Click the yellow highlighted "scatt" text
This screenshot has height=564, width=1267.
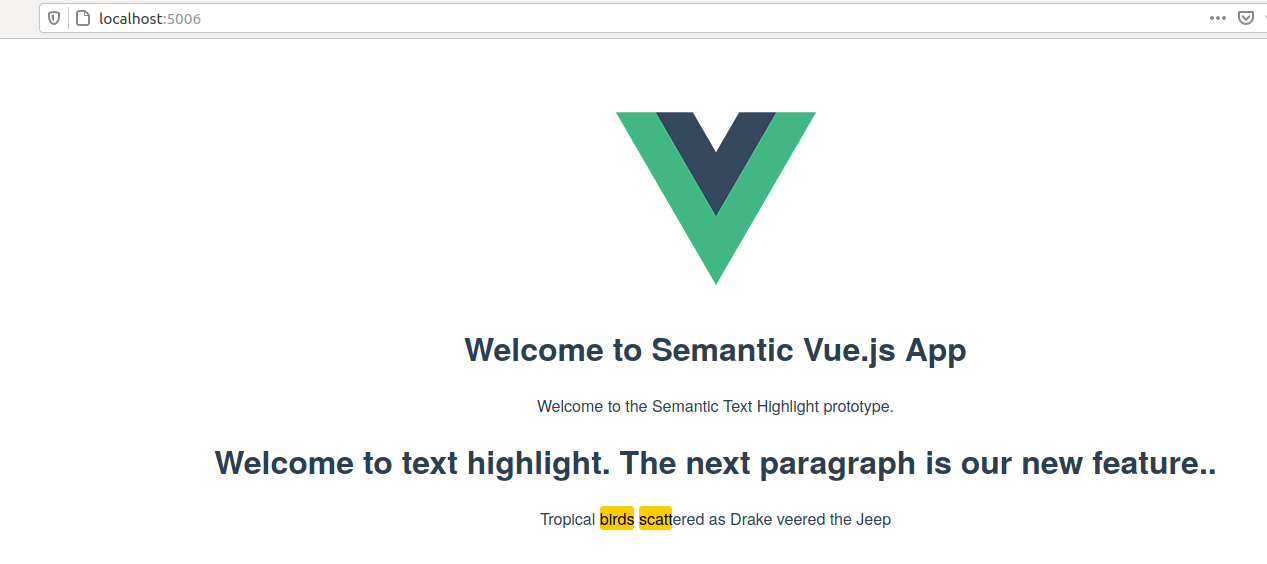(x=655, y=519)
